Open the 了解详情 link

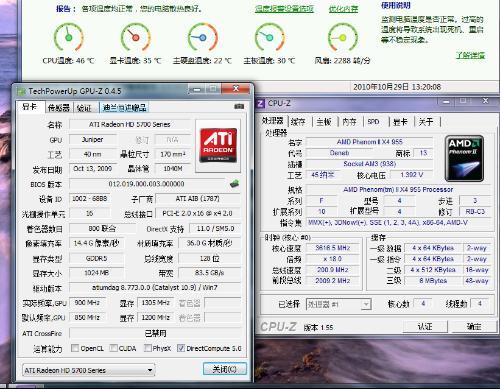pyautogui.click(x=470, y=55)
